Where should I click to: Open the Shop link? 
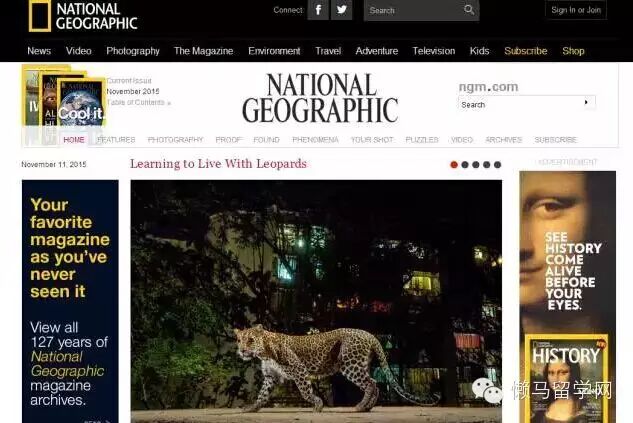click(x=573, y=51)
